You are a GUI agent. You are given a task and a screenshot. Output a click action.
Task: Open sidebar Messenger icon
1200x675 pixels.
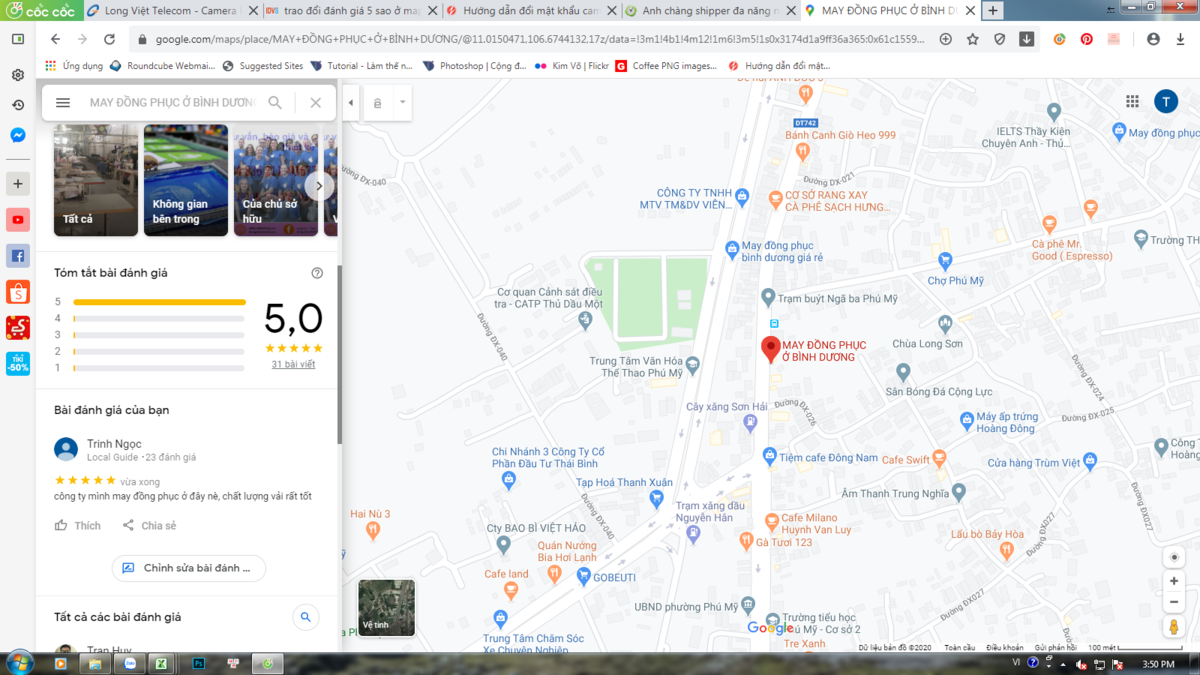(18, 135)
